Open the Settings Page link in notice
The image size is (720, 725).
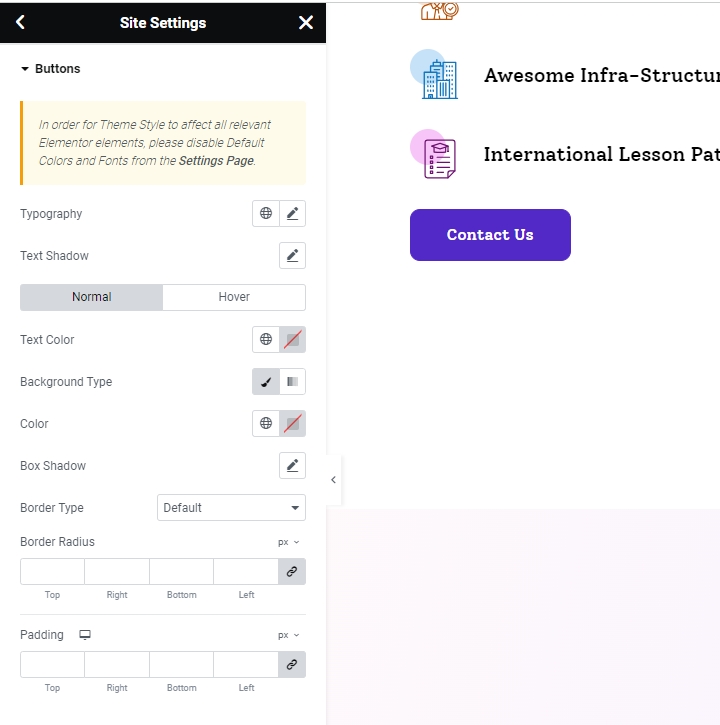(x=216, y=161)
